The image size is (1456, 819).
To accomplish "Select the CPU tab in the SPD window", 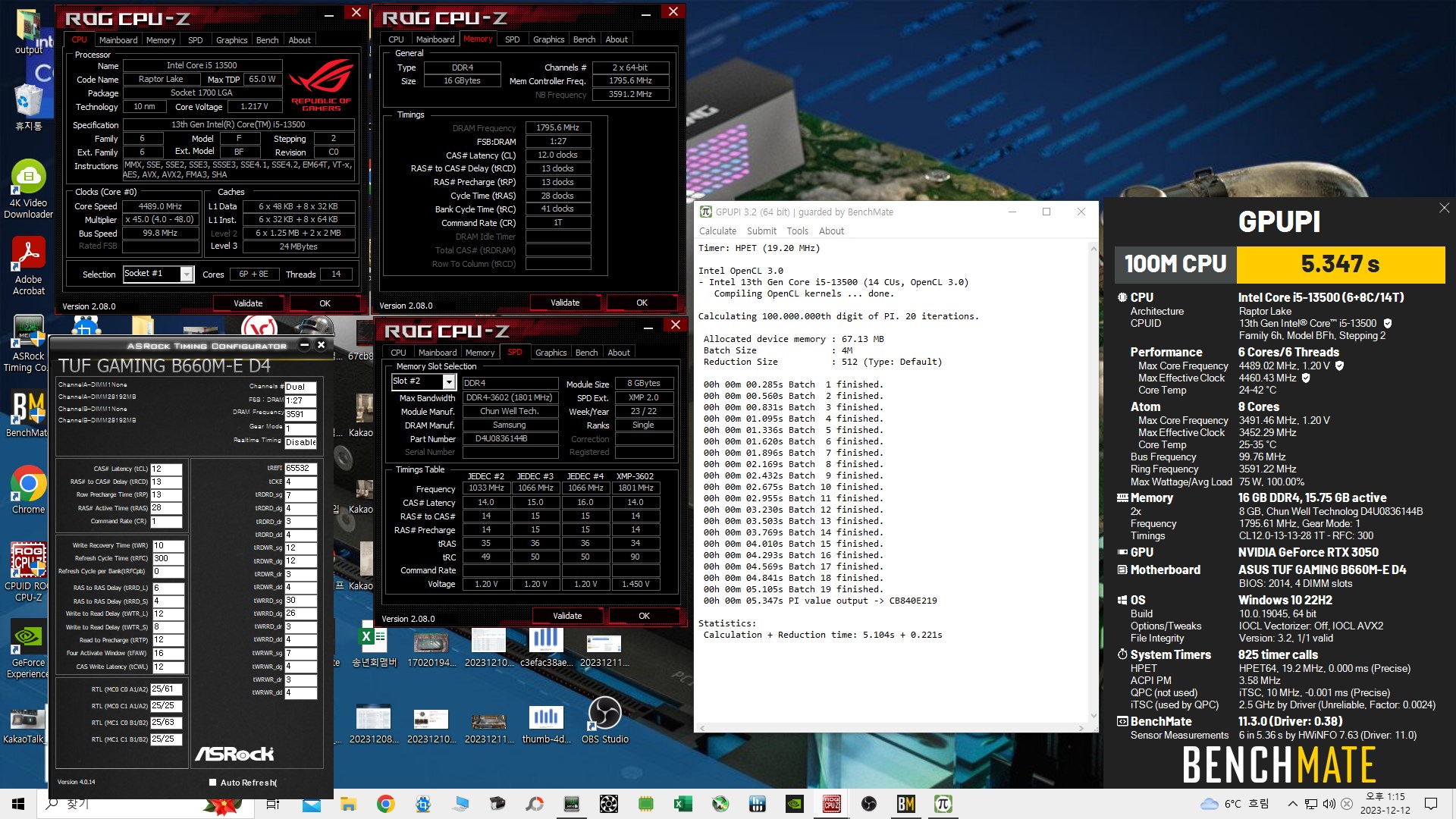I will point(398,353).
